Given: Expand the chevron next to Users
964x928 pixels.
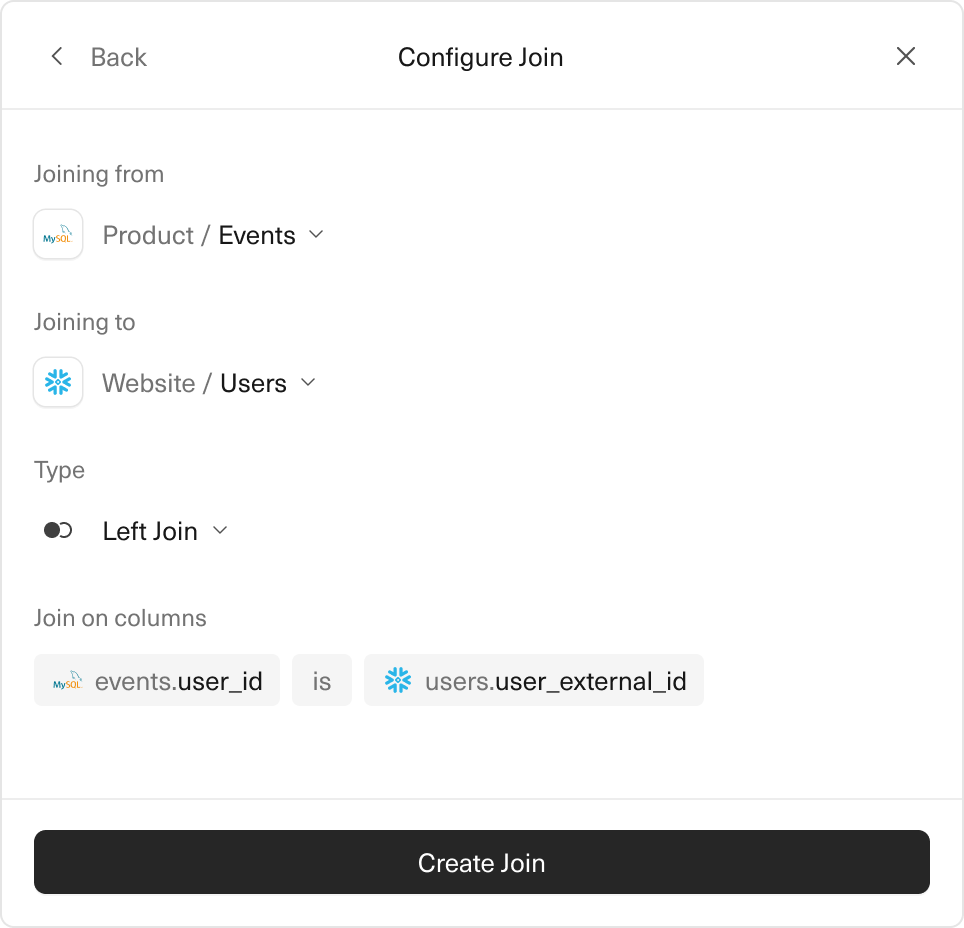Looking at the screenshot, I should pyautogui.click(x=308, y=383).
